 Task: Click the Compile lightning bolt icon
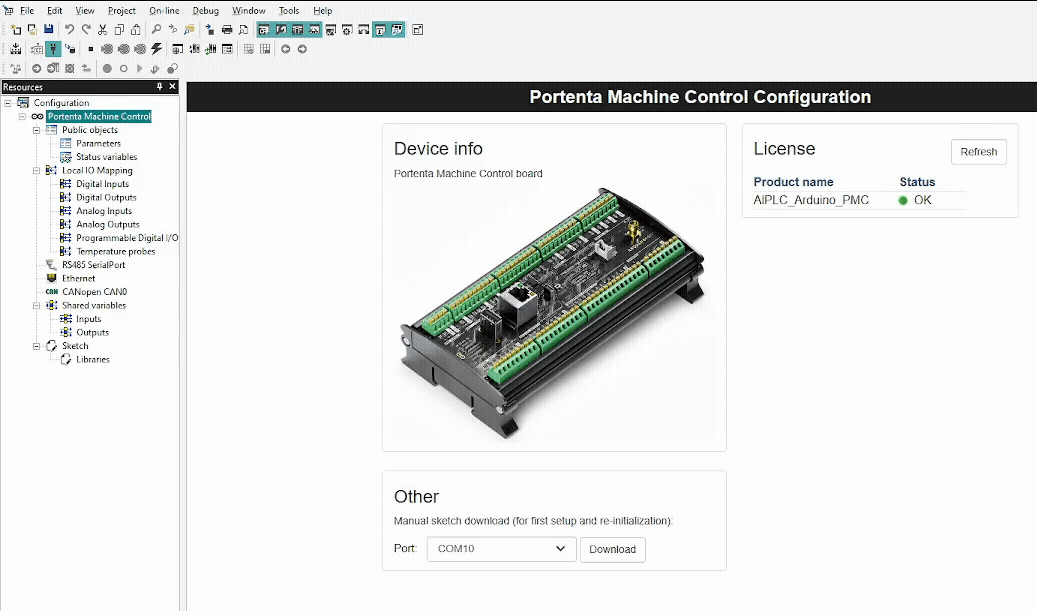156,47
